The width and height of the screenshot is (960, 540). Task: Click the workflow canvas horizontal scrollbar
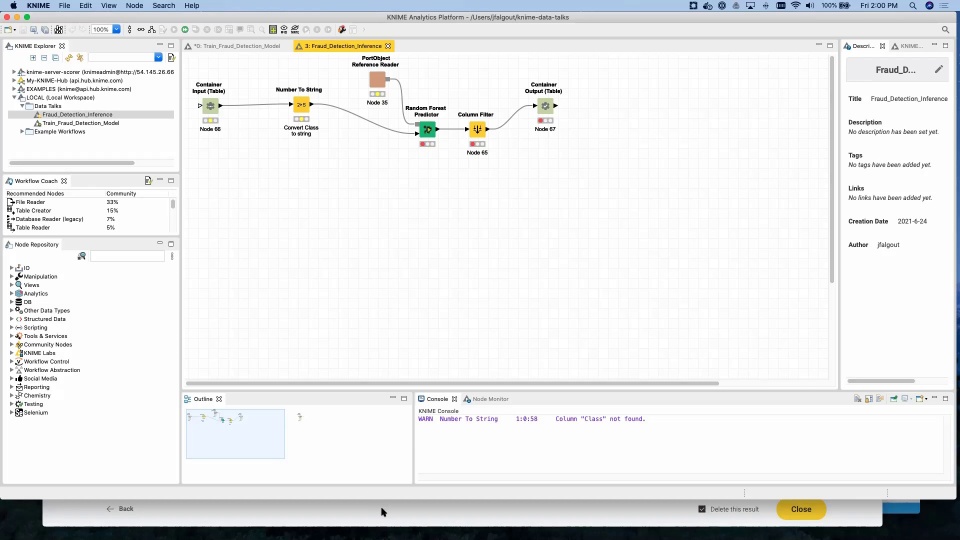click(x=452, y=383)
